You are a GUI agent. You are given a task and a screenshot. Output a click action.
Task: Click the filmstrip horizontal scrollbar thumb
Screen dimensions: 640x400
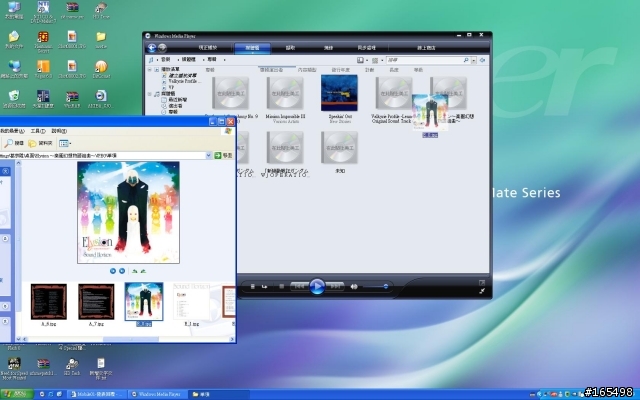[x=131, y=339]
